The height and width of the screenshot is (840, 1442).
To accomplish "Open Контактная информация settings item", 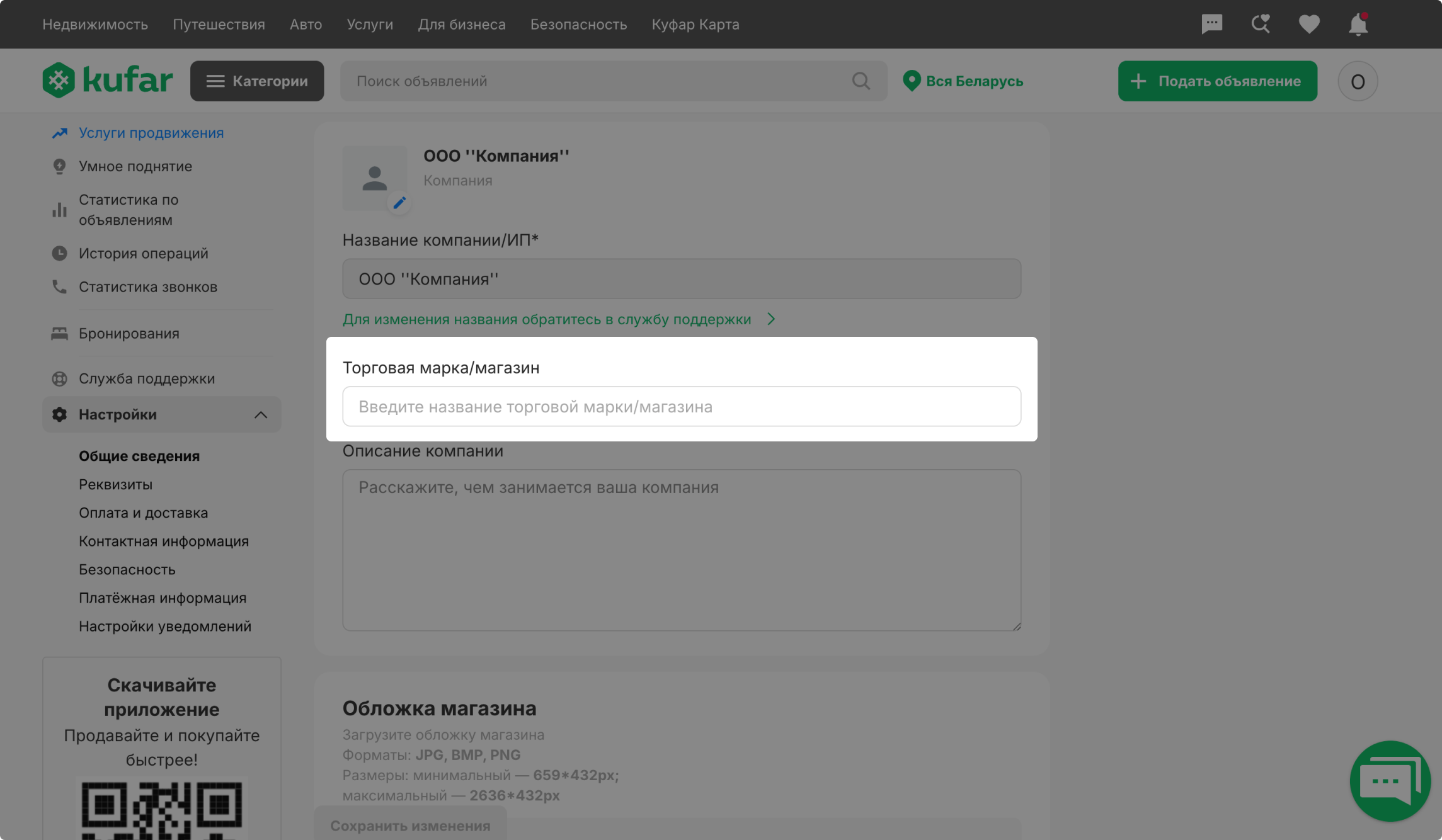I will 164,541.
